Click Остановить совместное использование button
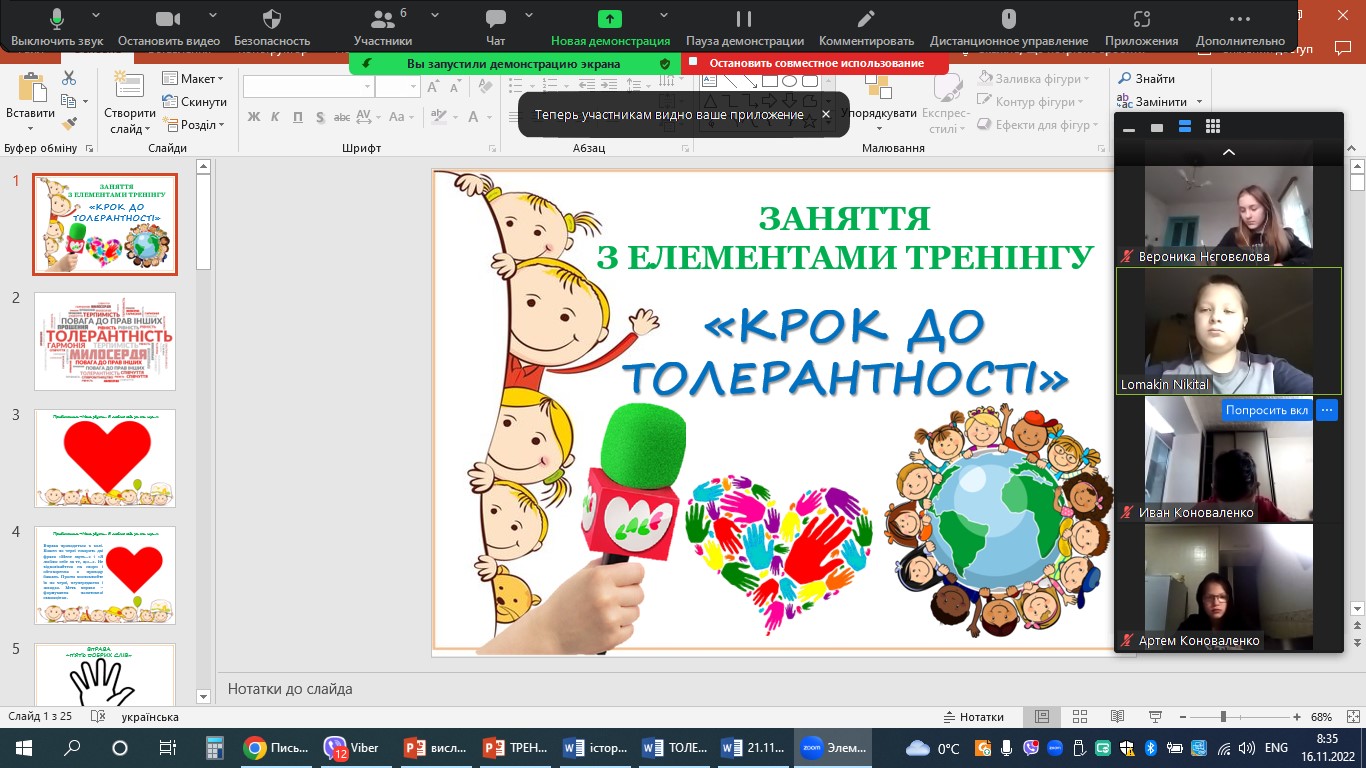The width and height of the screenshot is (1366, 768). coord(815,63)
